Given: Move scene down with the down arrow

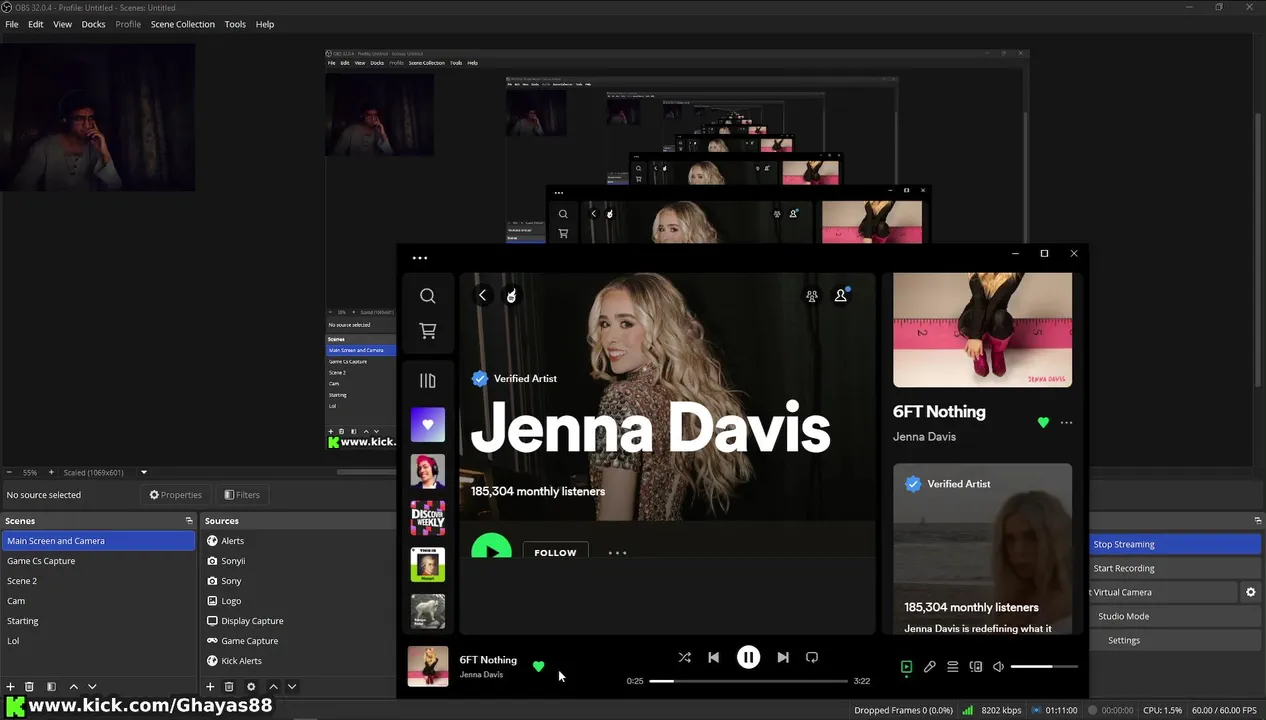Looking at the screenshot, I should click(92, 687).
